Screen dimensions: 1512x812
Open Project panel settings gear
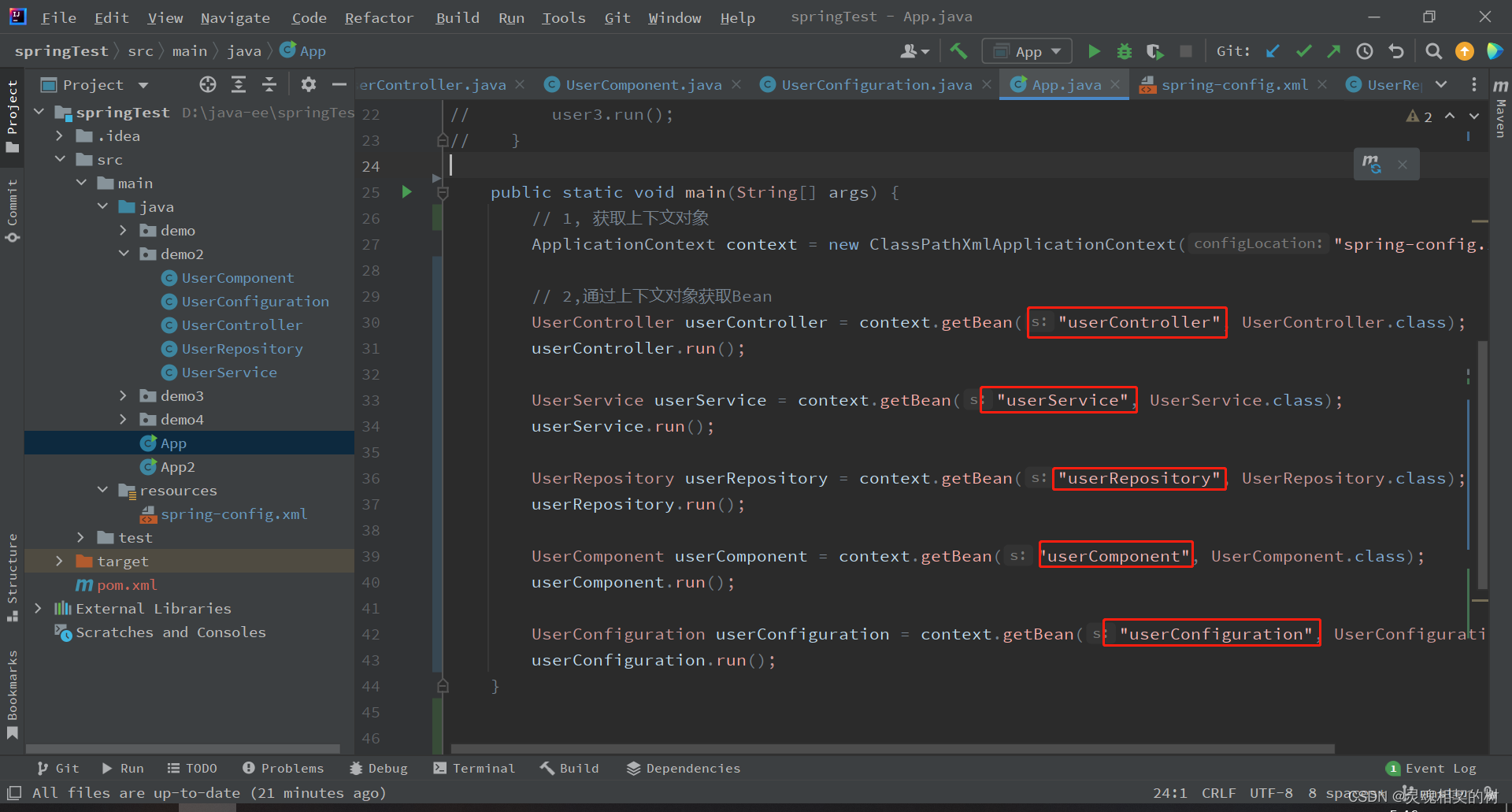[309, 84]
